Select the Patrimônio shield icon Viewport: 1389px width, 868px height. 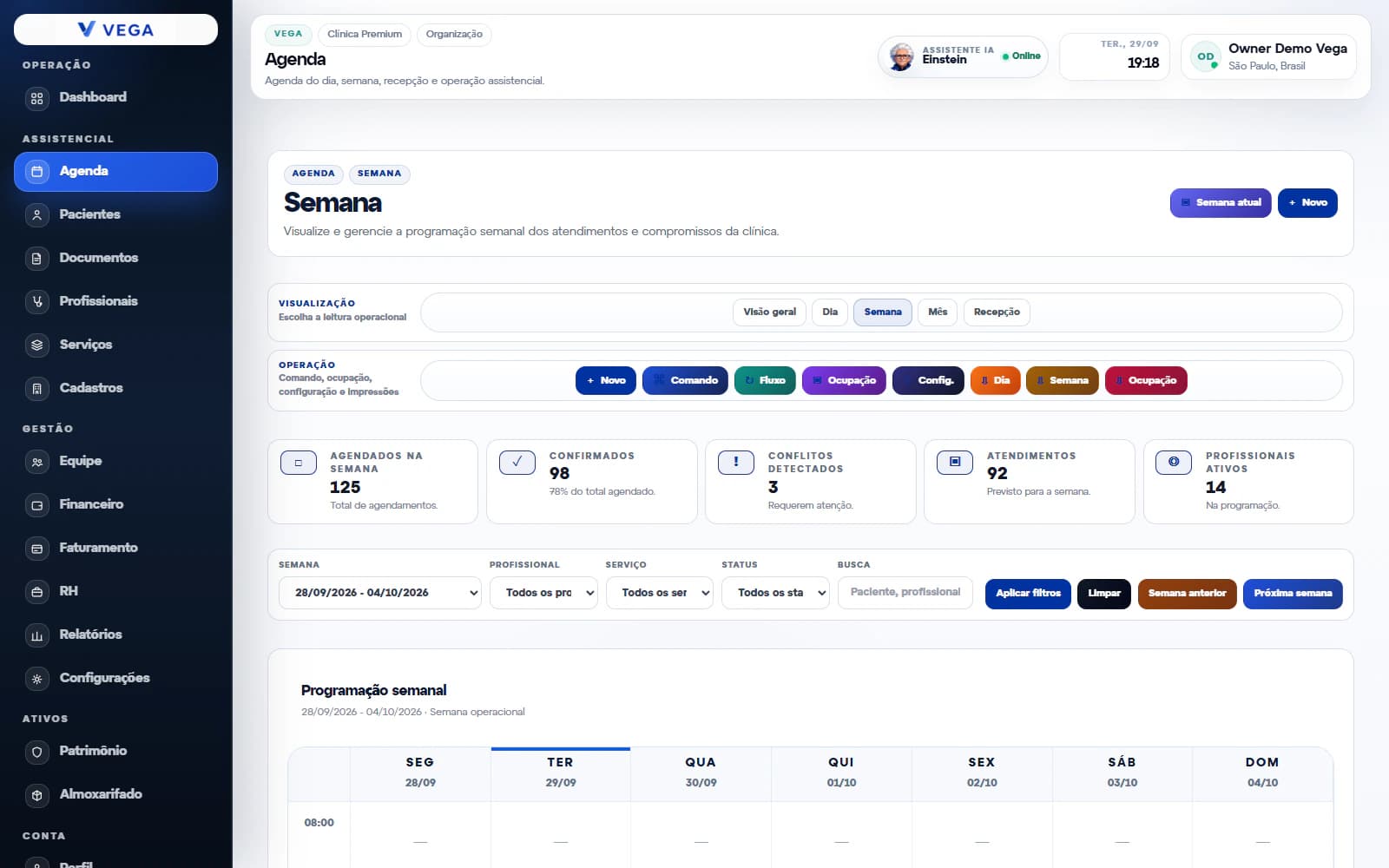tap(36, 752)
